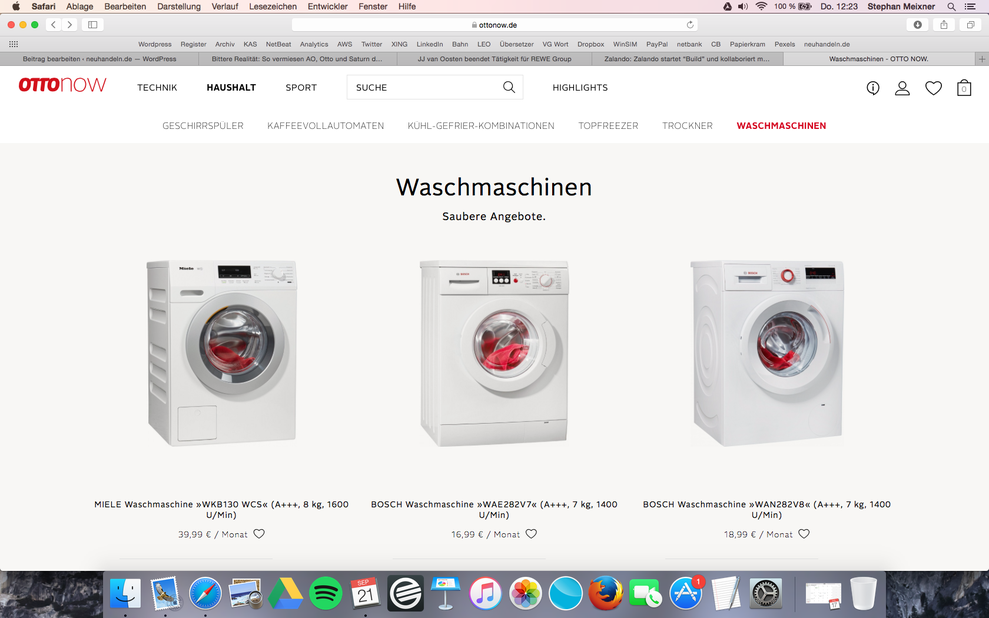Open the Top Sites grid icon
This screenshot has width=989, height=618.
click(x=13, y=44)
